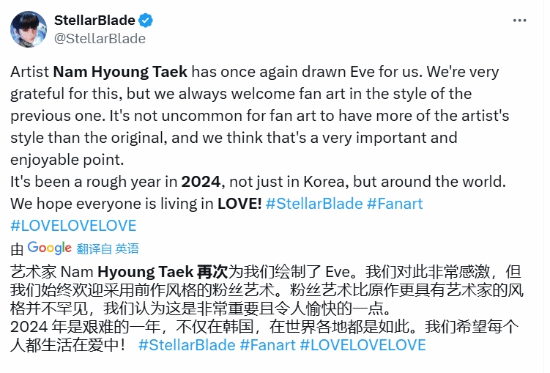
Task: Click the 由 character before Google
Action: tap(17, 249)
